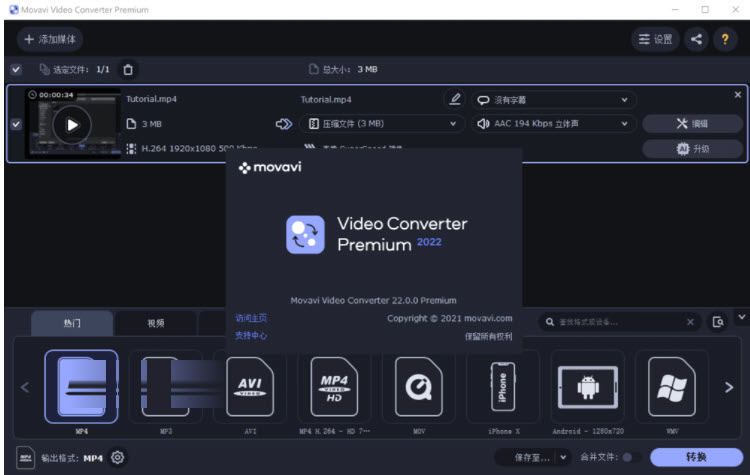Delete selected files with trash icon
The height and width of the screenshot is (475, 750).
coord(127,69)
